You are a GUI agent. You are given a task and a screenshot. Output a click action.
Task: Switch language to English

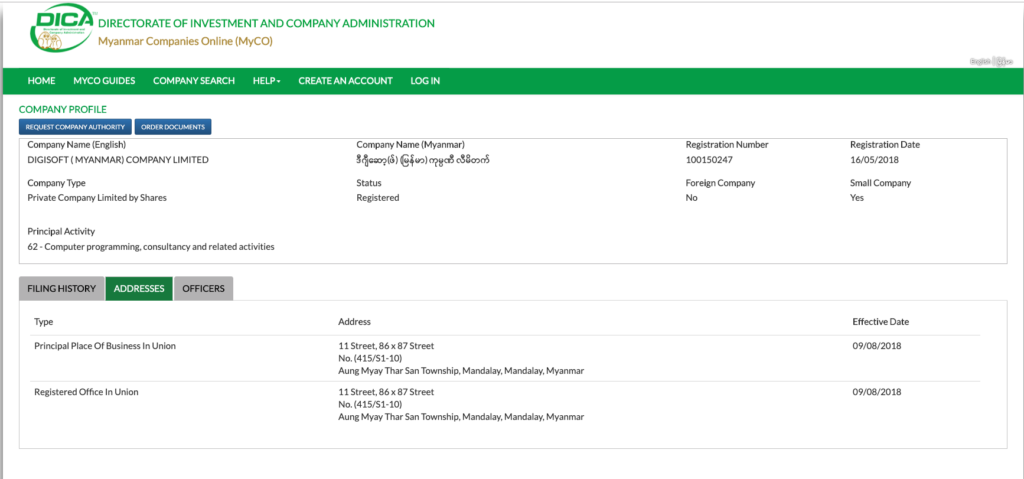coord(980,61)
